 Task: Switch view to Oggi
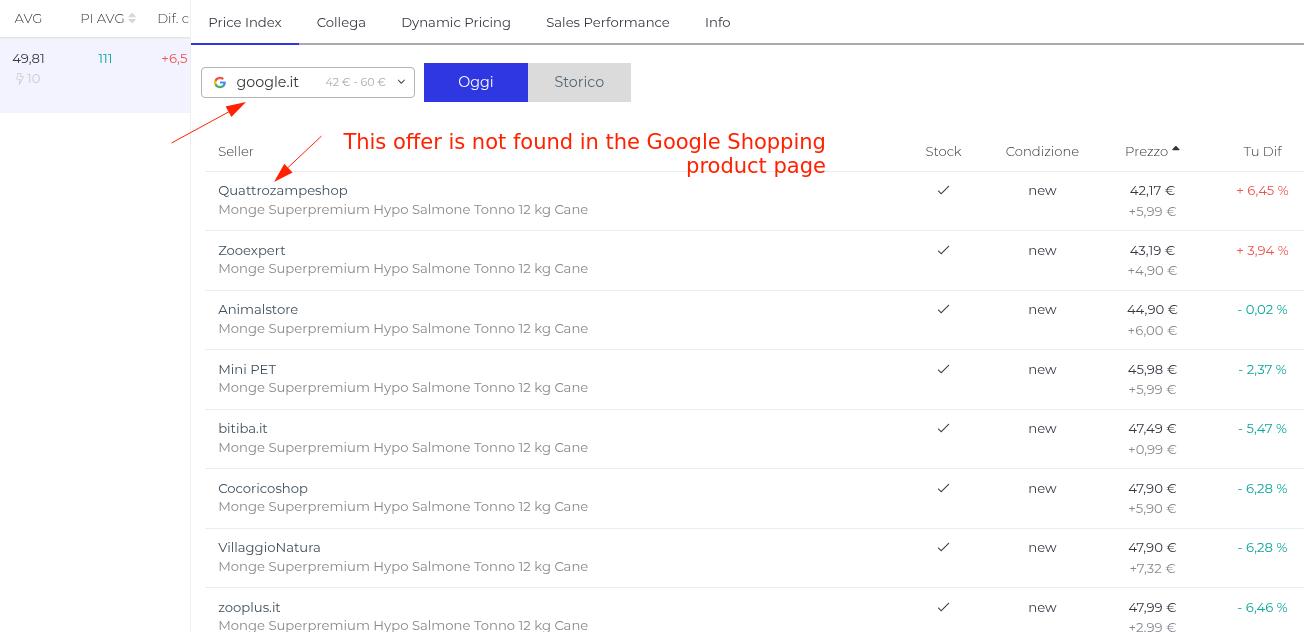click(x=475, y=82)
